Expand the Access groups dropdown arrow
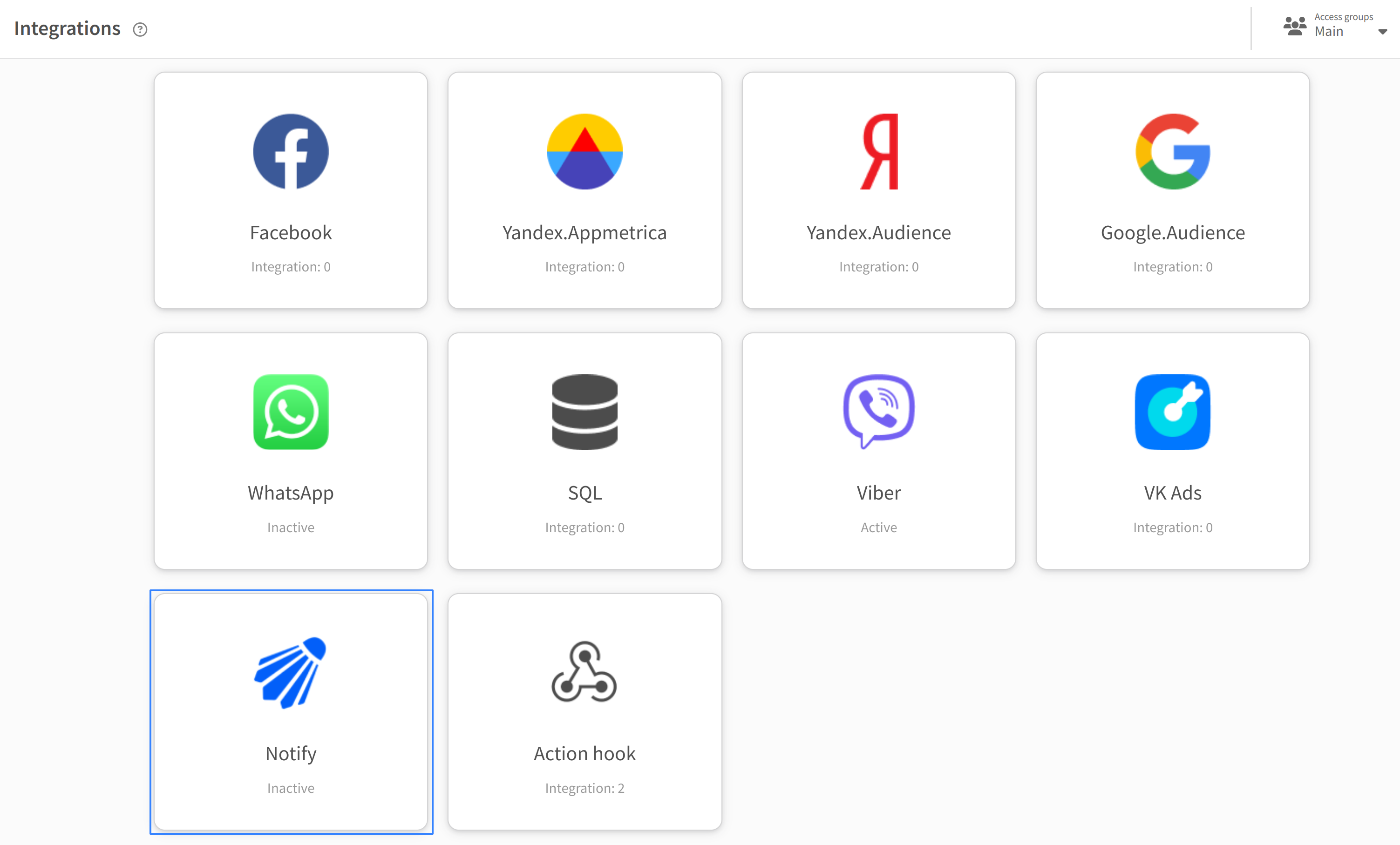The image size is (1400, 845). click(1383, 32)
